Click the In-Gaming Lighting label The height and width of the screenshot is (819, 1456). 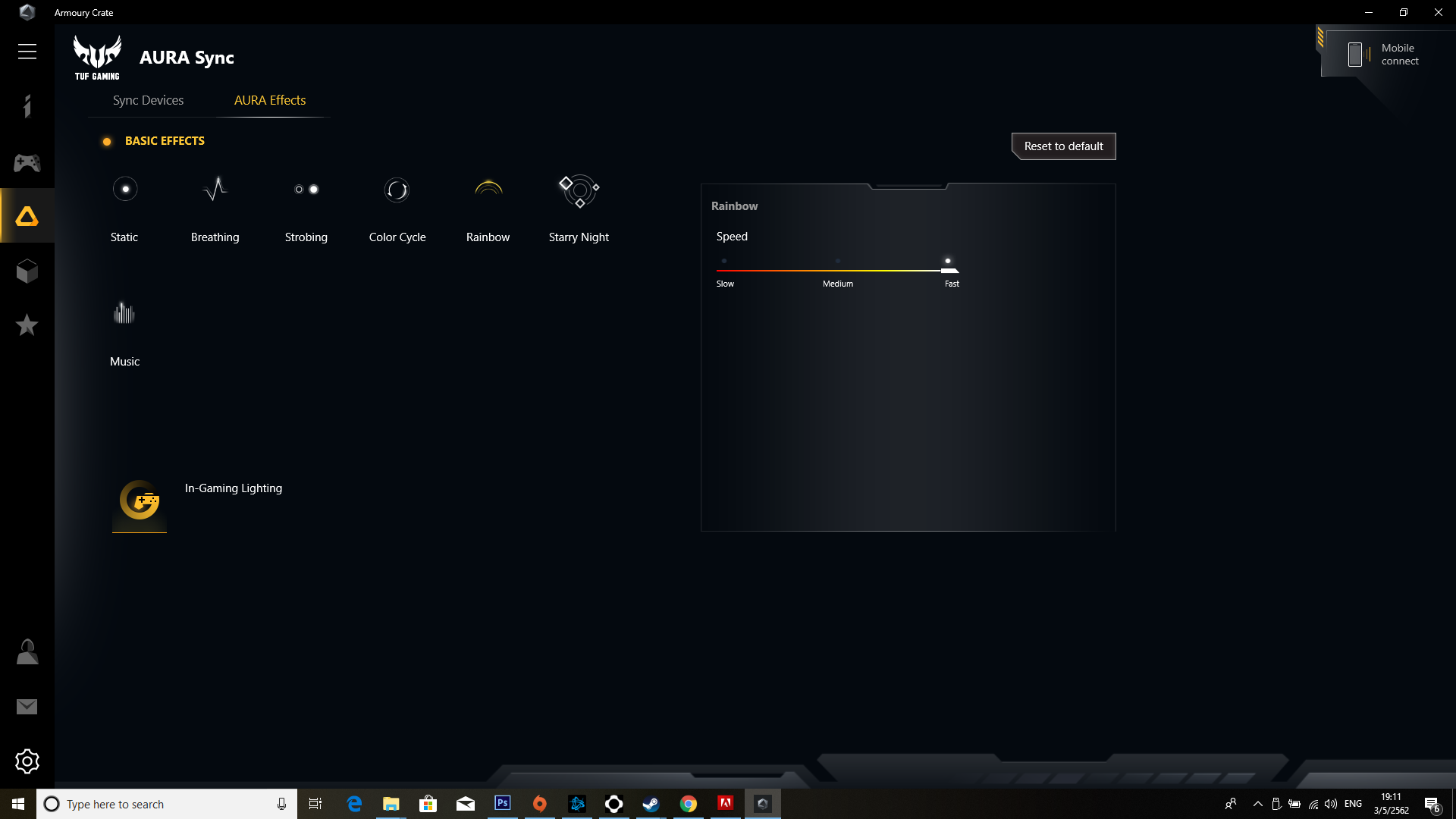click(234, 488)
